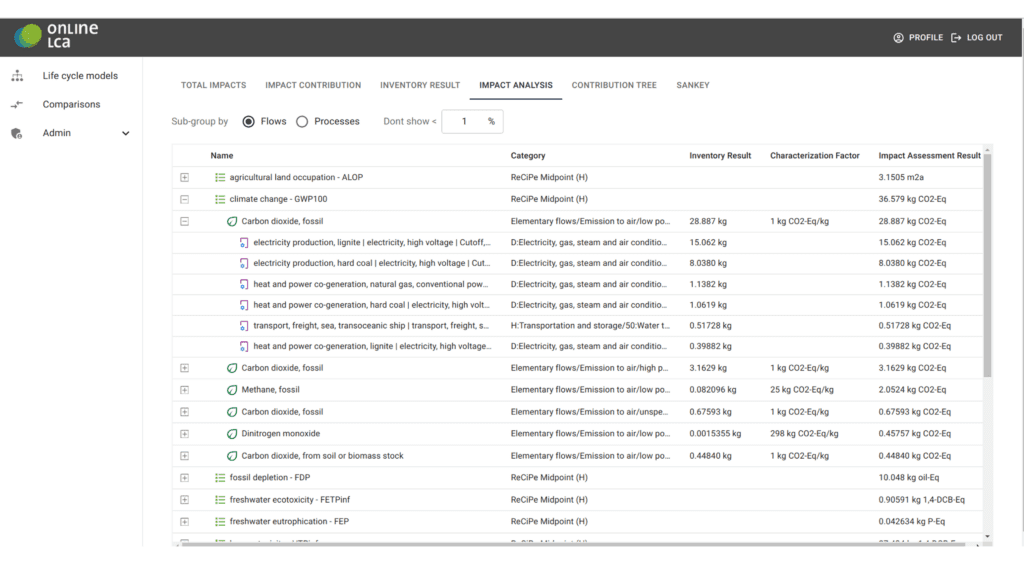Select the Flows radio button

click(x=249, y=122)
